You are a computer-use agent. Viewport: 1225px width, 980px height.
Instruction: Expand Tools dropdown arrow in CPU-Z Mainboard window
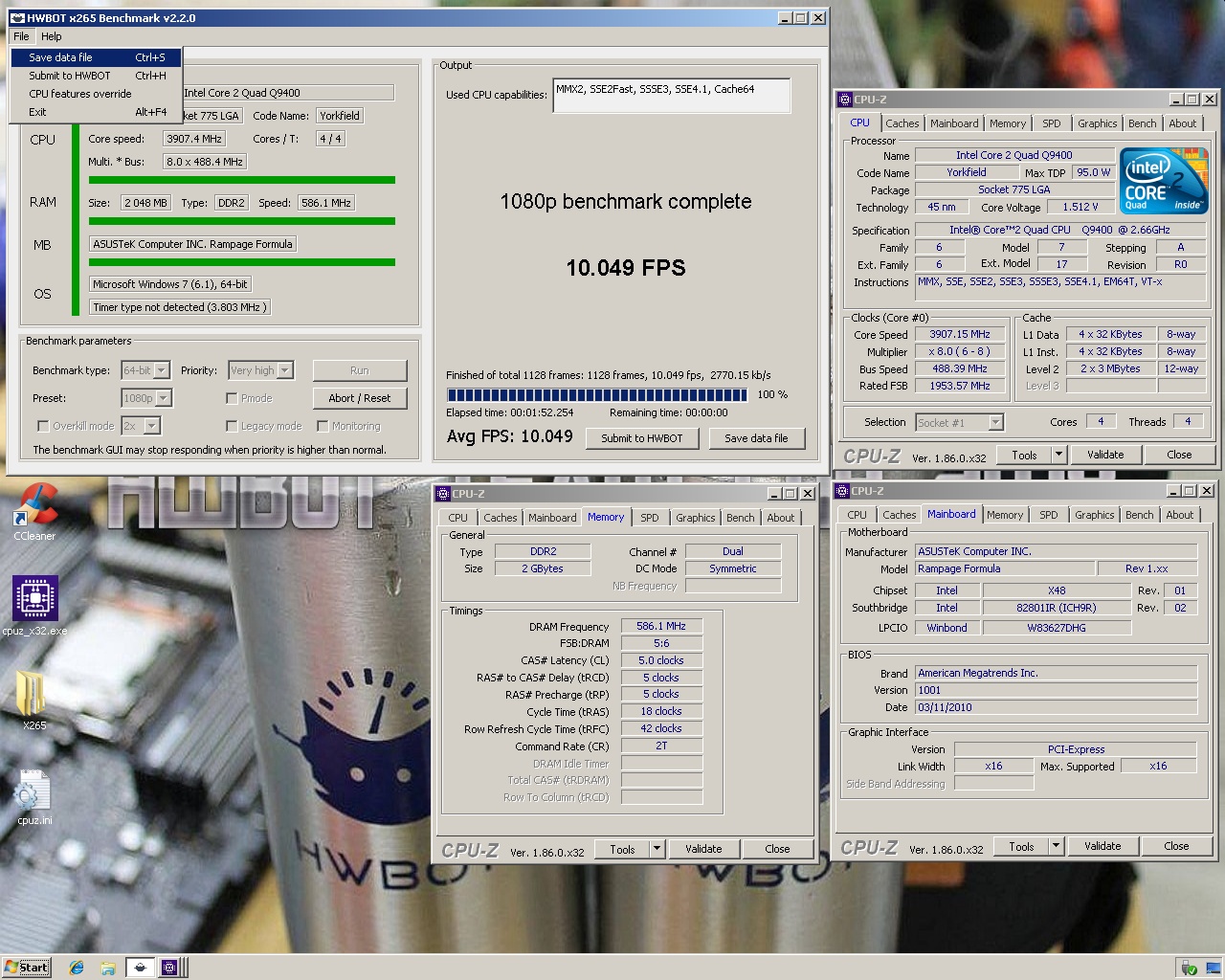point(1056,846)
